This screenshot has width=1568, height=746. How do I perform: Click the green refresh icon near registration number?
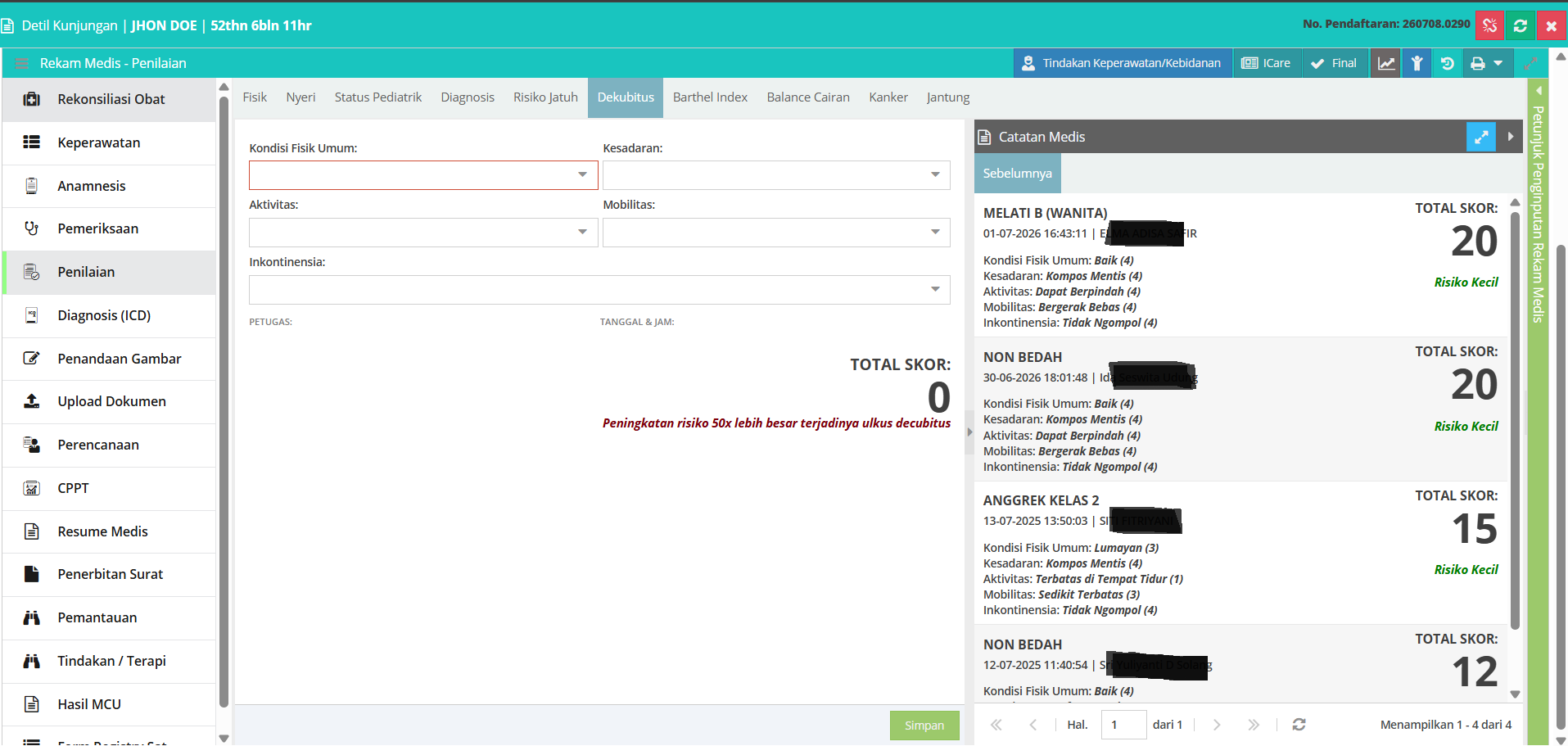pyautogui.click(x=1521, y=25)
